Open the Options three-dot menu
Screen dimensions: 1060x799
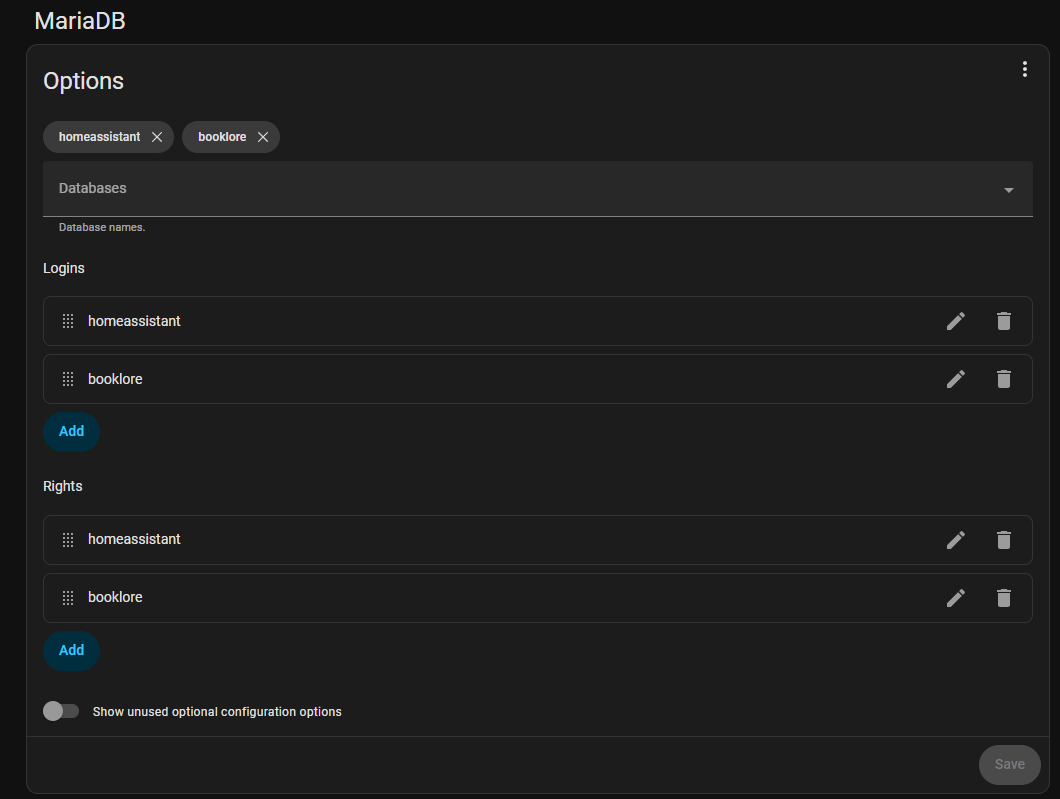(x=1024, y=69)
